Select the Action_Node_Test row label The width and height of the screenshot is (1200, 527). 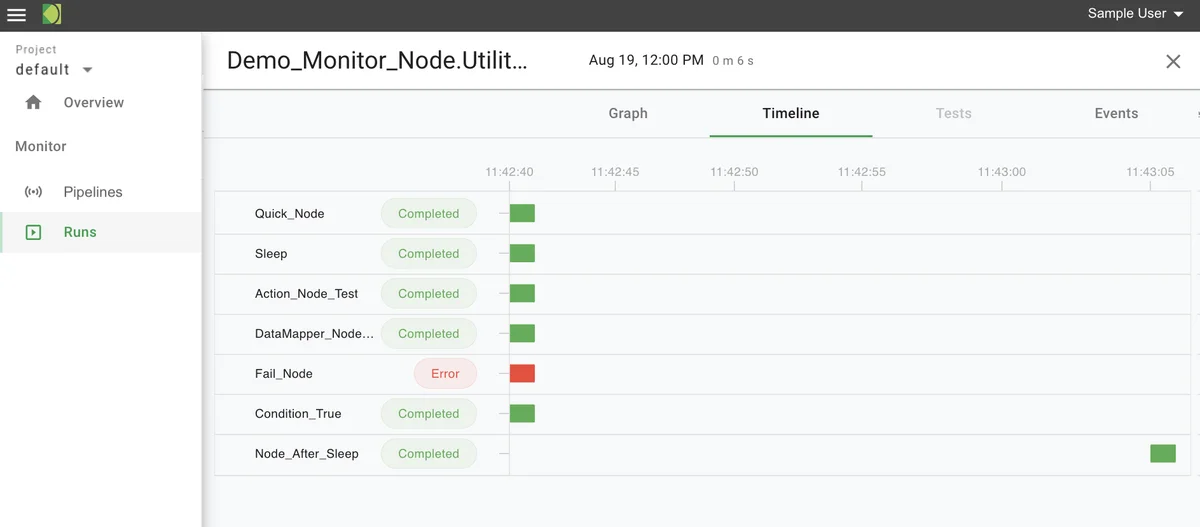coord(306,294)
